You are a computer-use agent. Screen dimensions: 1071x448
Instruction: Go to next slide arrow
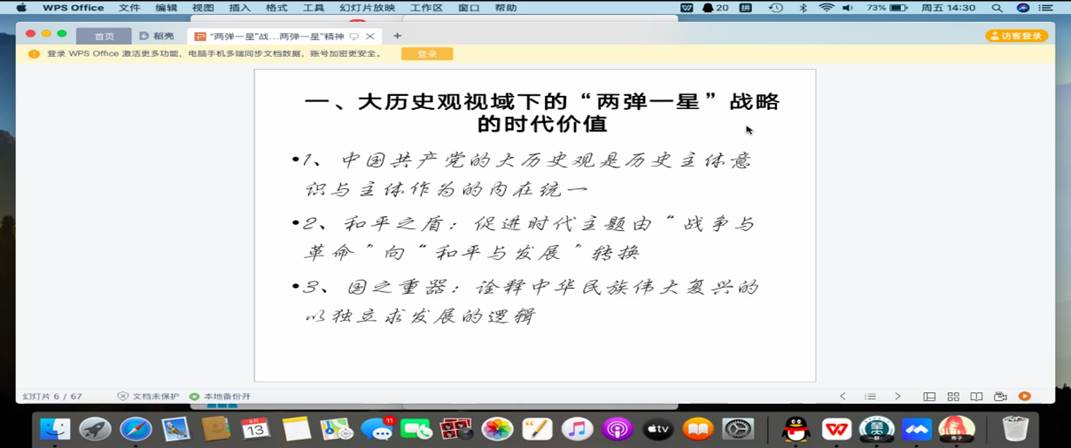pyautogui.click(x=897, y=396)
